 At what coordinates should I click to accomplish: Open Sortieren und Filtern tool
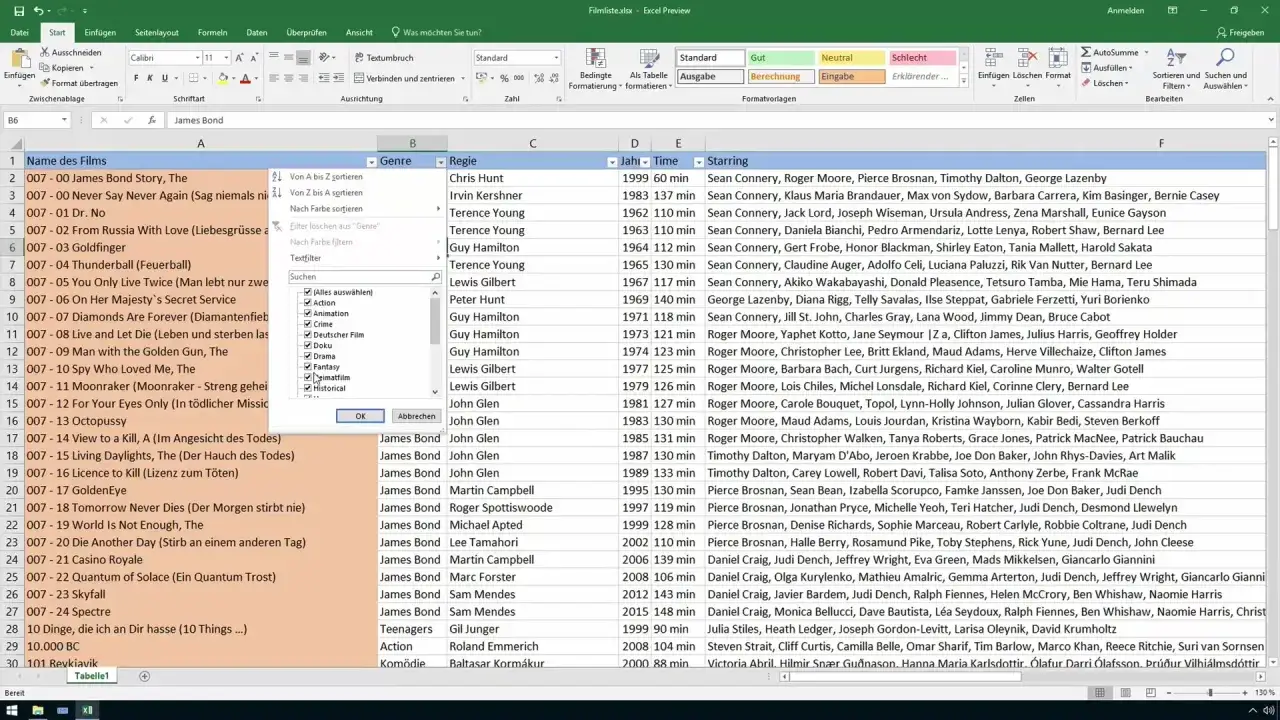point(1175,68)
